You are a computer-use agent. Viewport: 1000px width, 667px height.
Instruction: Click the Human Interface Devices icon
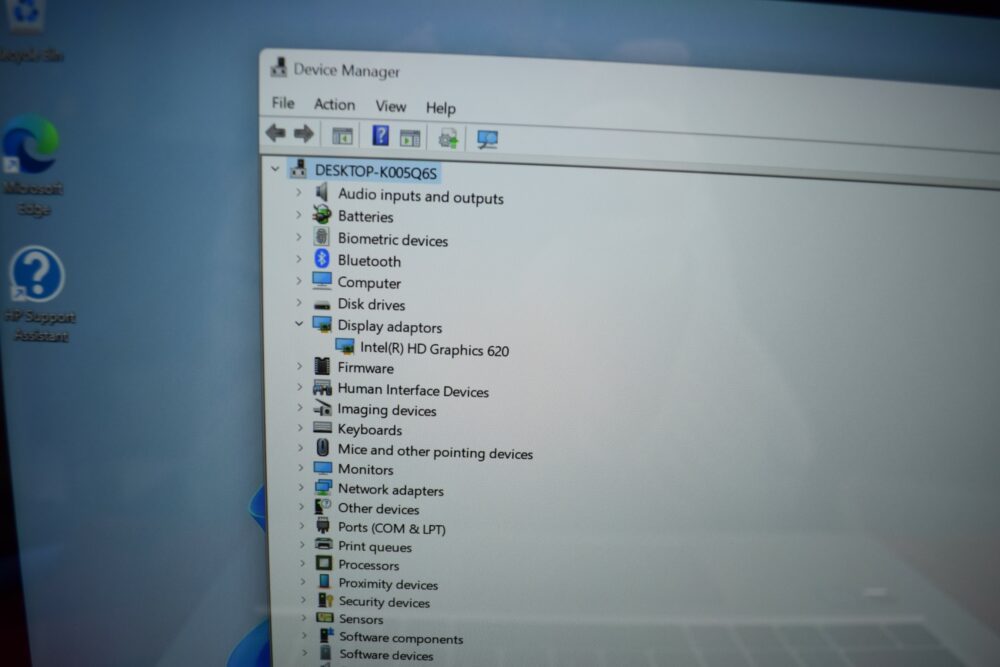click(322, 388)
